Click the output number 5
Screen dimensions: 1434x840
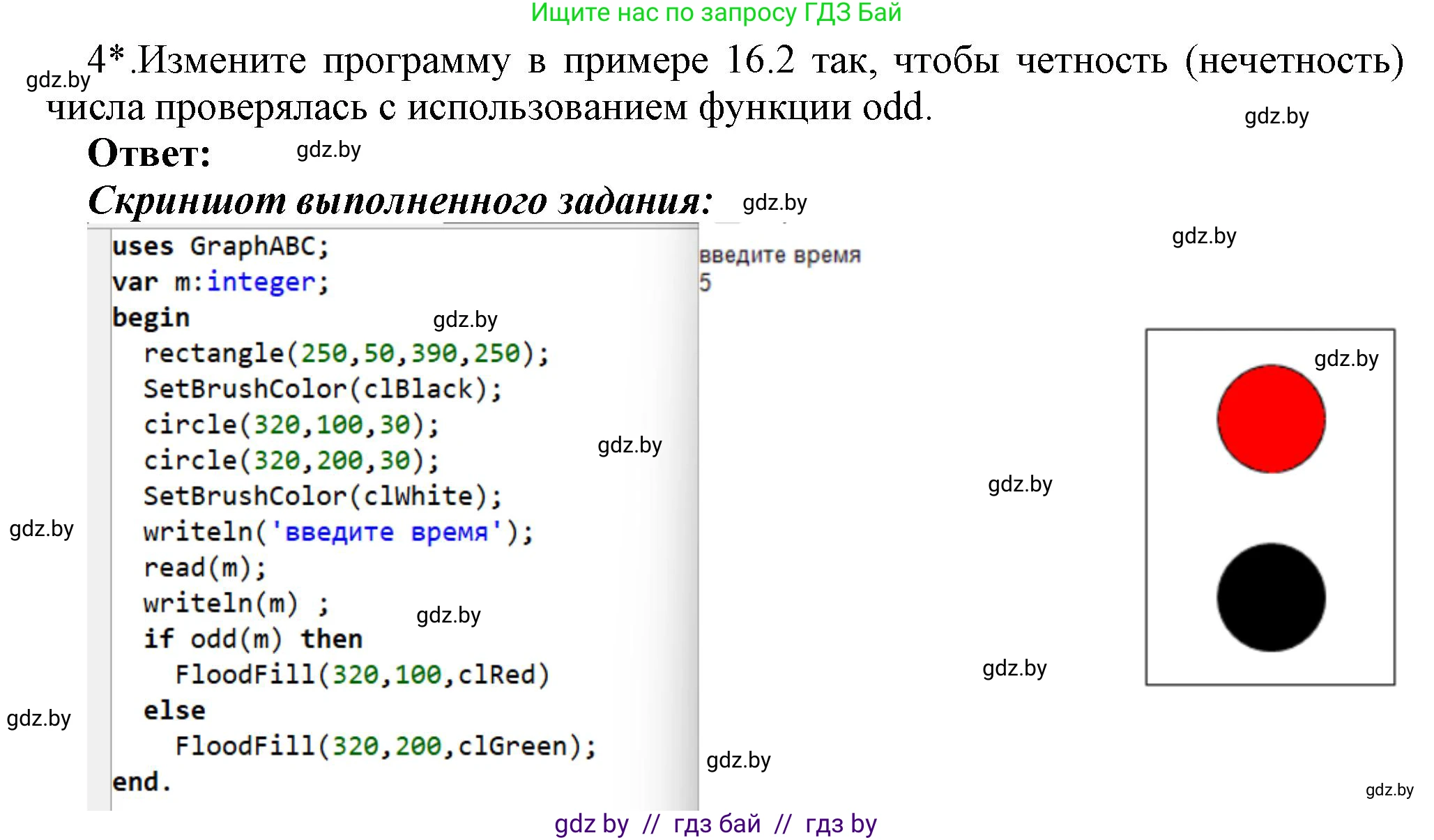(705, 282)
